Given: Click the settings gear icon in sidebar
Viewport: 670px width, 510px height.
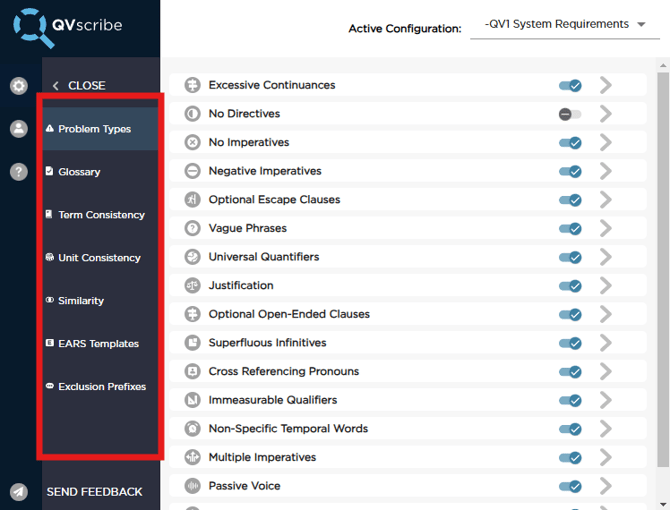Looking at the screenshot, I should tap(19, 86).
